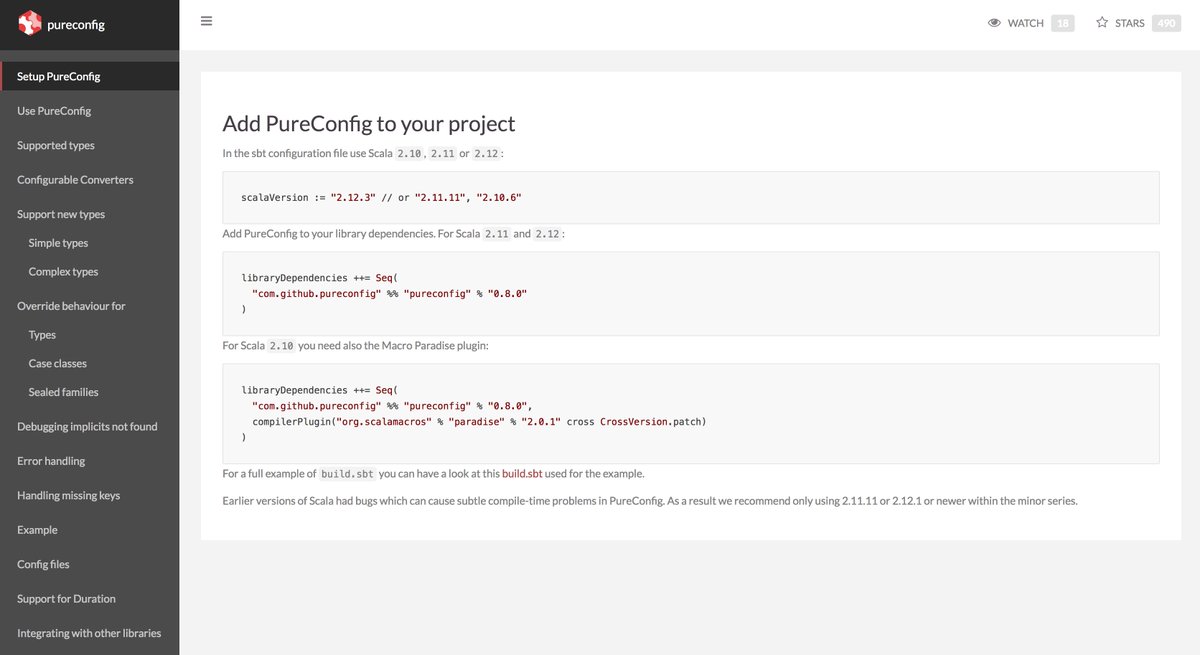The image size is (1200, 655).
Task: Toggle the sidebar hamburger menu icon
Action: click(x=206, y=21)
